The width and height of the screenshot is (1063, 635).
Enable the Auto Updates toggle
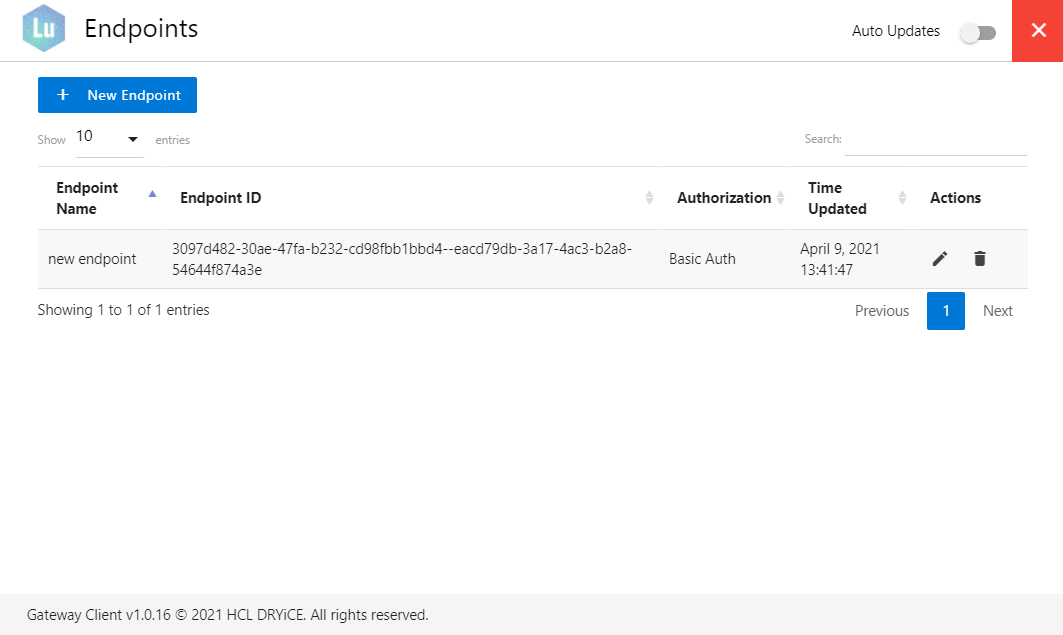pyautogui.click(x=977, y=32)
